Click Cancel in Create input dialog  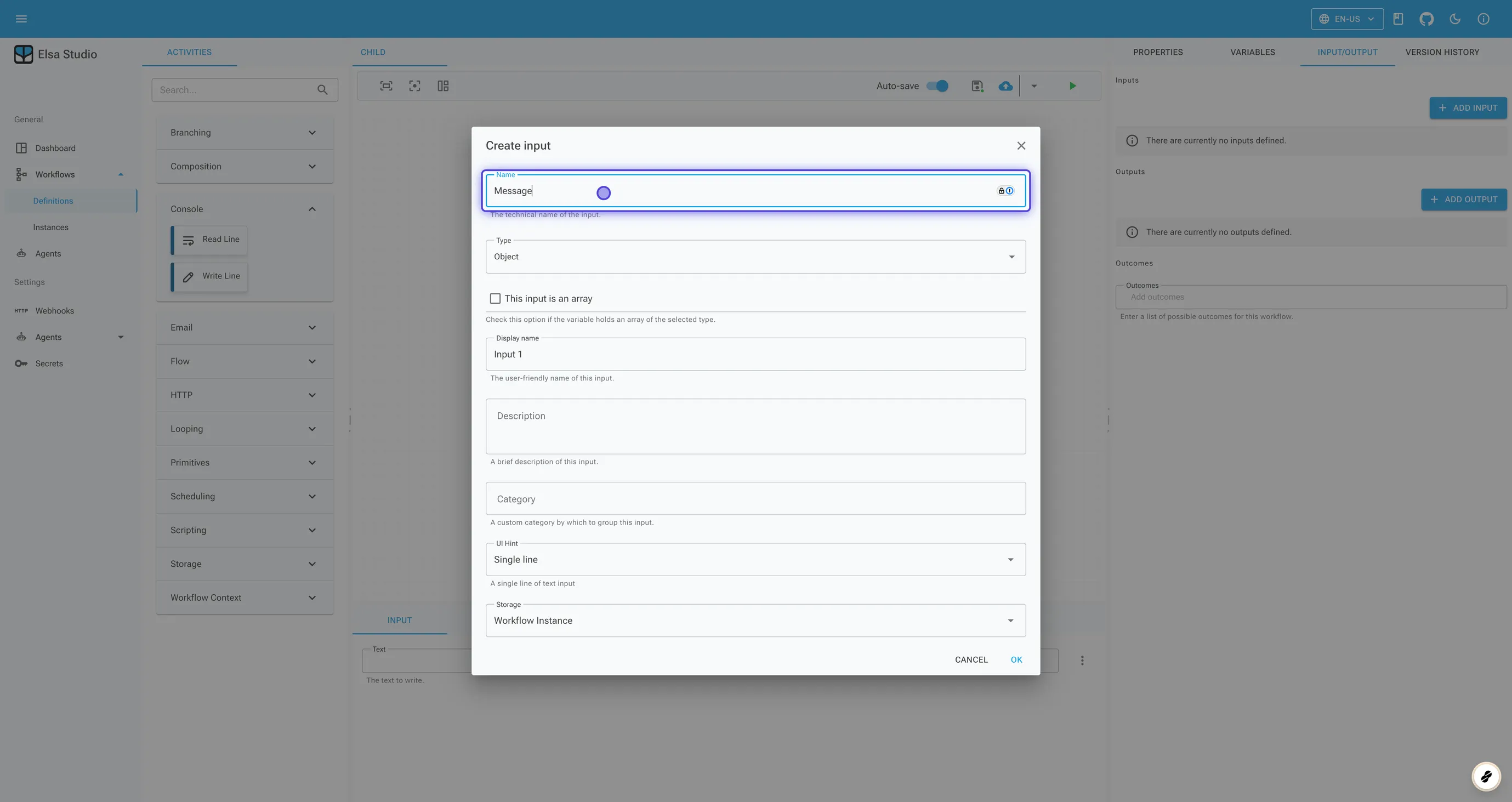pyautogui.click(x=971, y=660)
